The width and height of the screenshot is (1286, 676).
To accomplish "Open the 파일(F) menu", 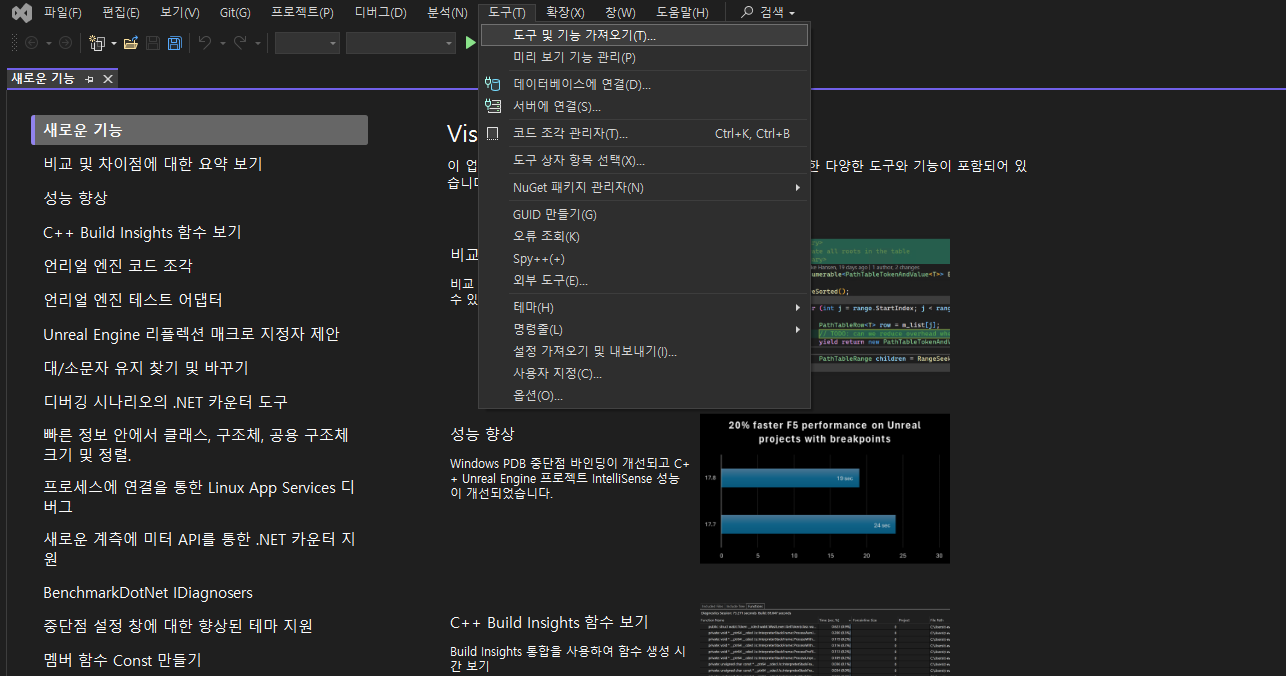I will [x=62, y=12].
